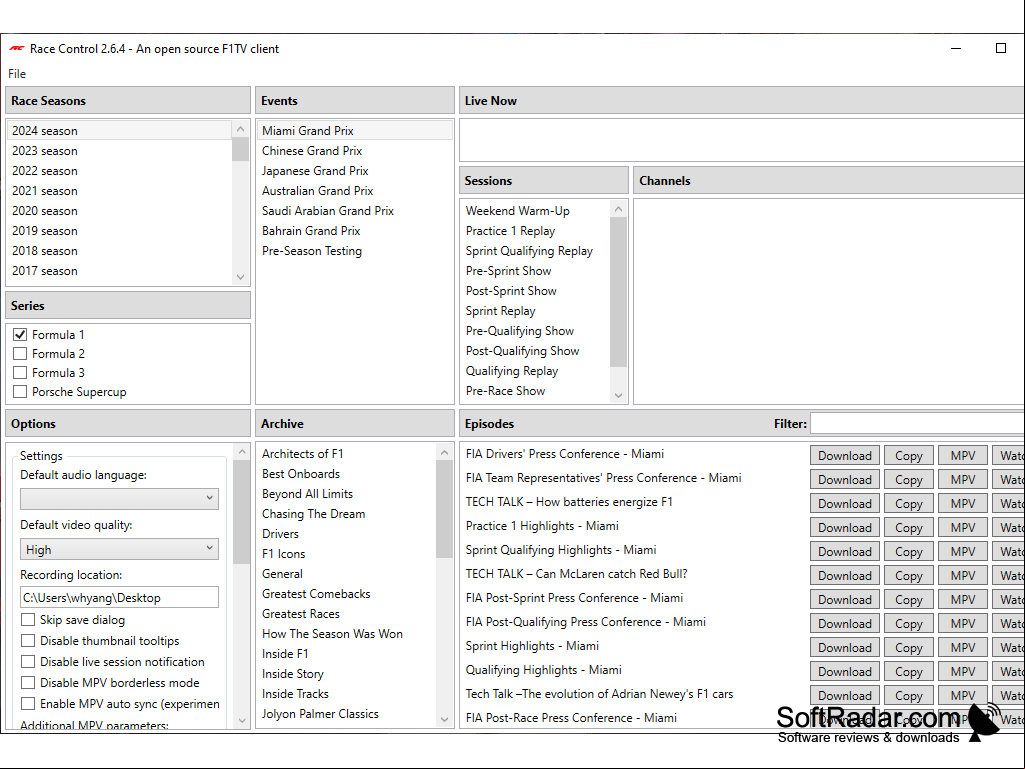Image resolution: width=1025 pixels, height=769 pixels.
Task: Open Sprint Highlights - Miami in MPV
Action: (962, 647)
